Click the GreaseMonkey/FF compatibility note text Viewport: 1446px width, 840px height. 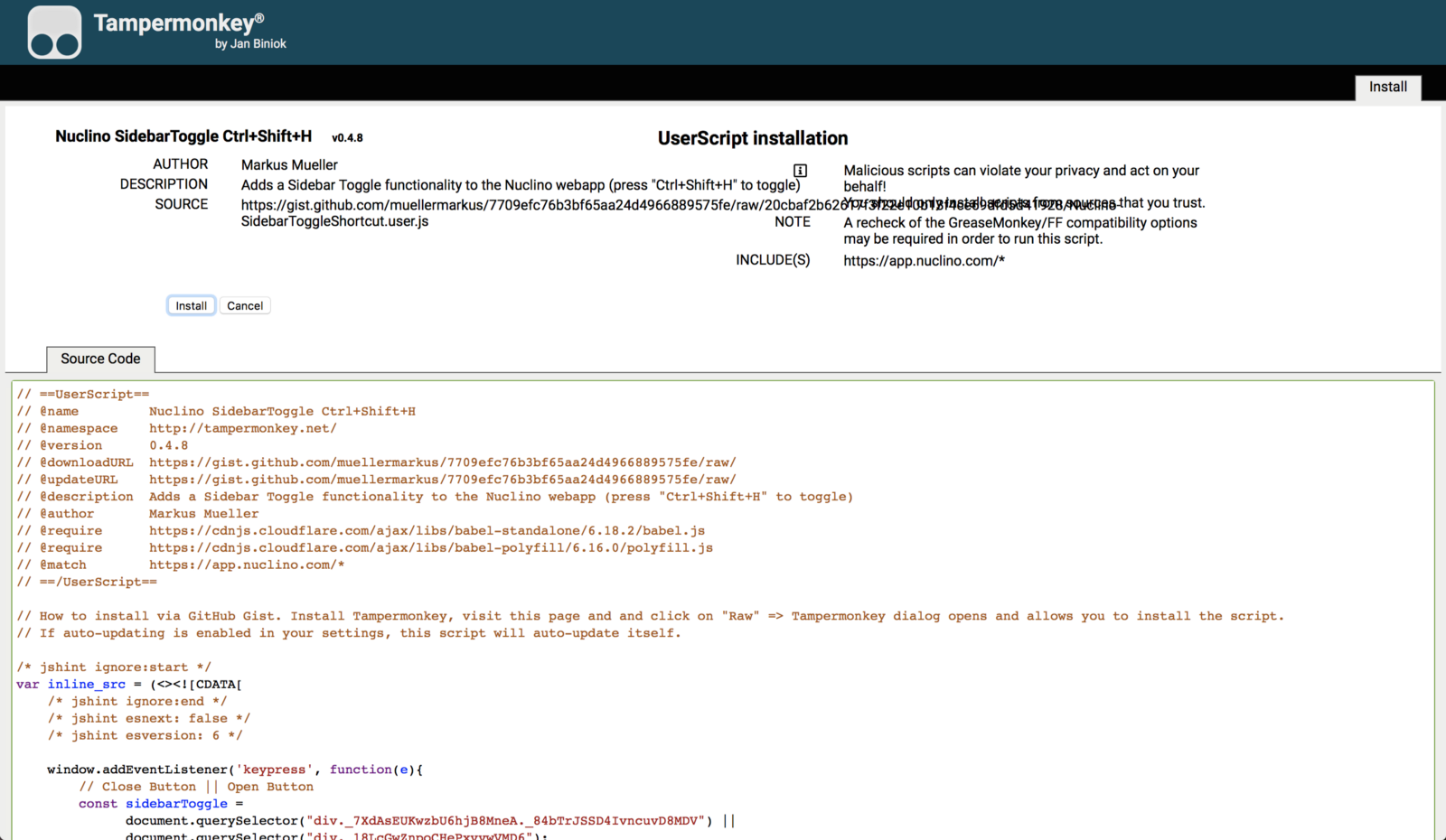[1020, 231]
